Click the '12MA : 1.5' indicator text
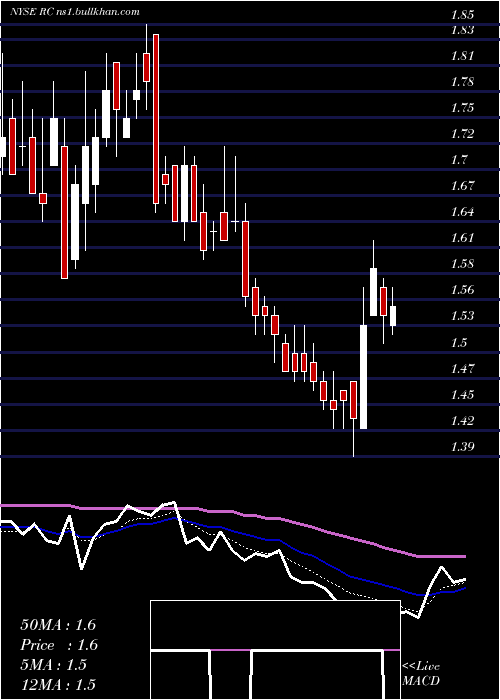The height and width of the screenshot is (700, 500). click(x=58, y=685)
